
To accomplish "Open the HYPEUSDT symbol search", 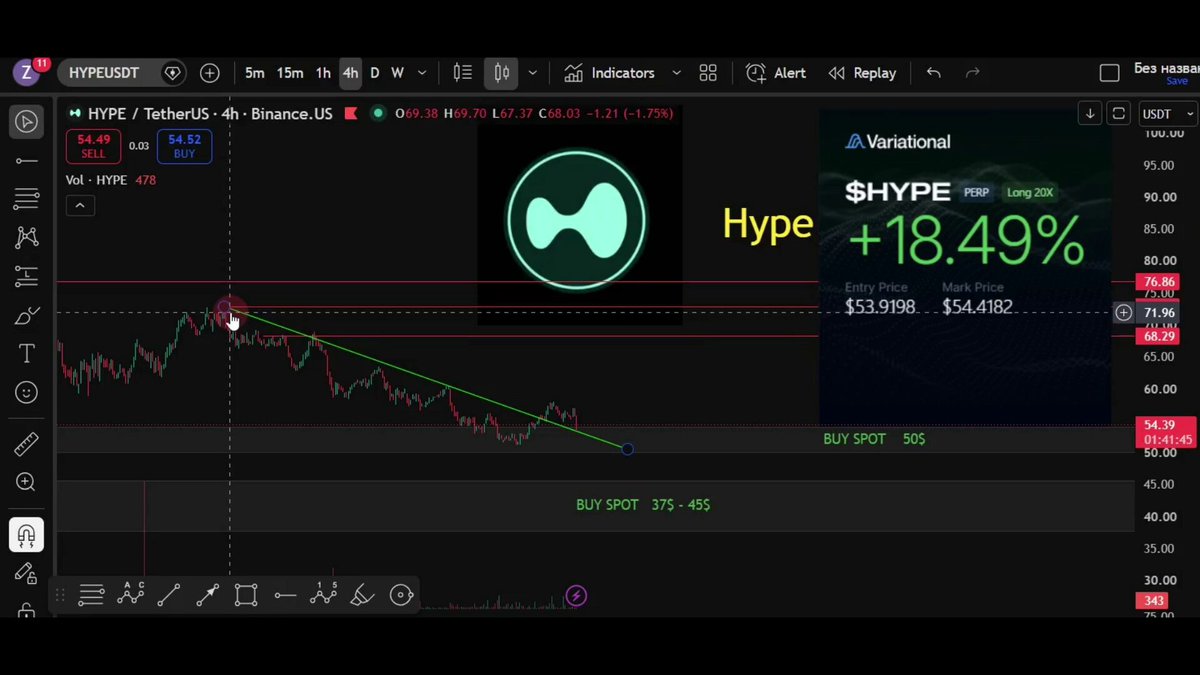I will click(x=104, y=73).
